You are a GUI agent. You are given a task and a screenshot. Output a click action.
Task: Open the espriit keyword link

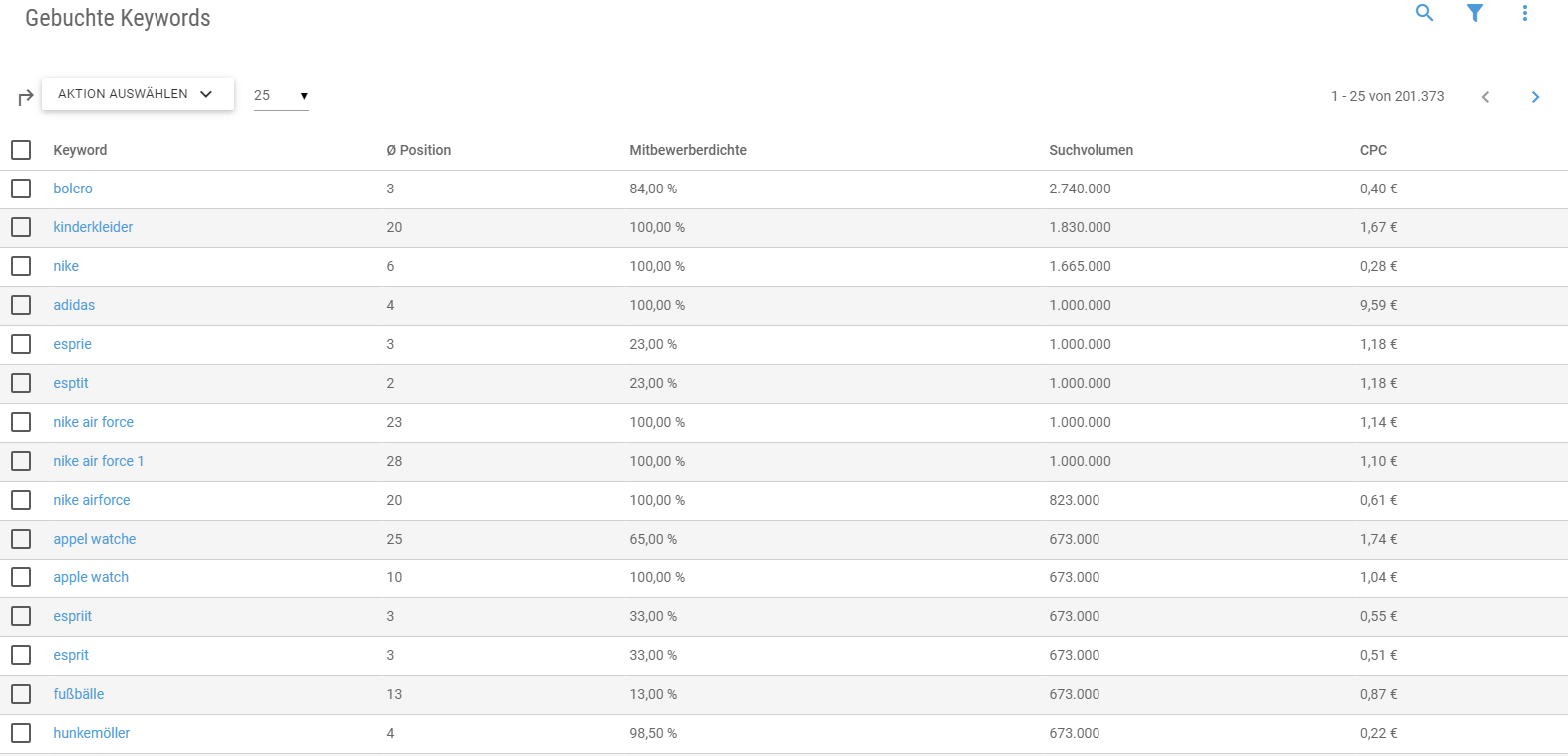72,616
